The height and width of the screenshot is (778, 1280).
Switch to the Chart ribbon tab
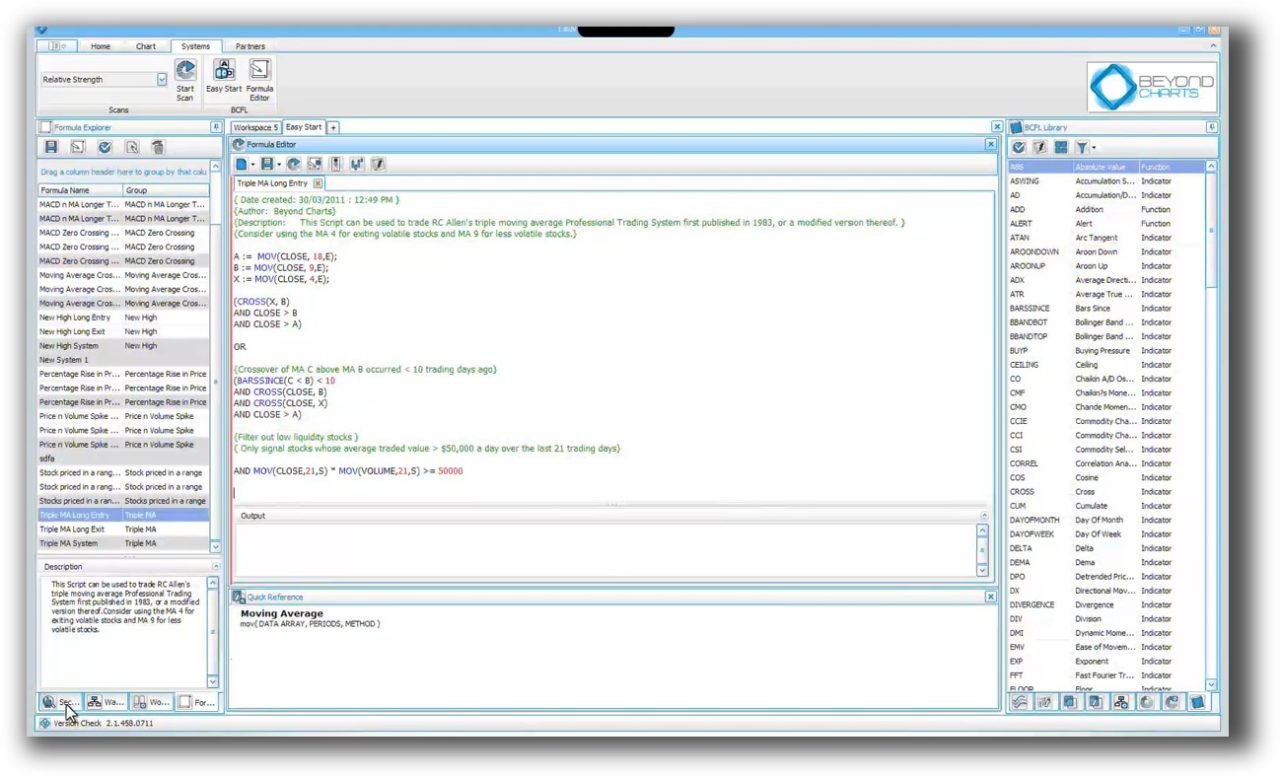[145, 46]
